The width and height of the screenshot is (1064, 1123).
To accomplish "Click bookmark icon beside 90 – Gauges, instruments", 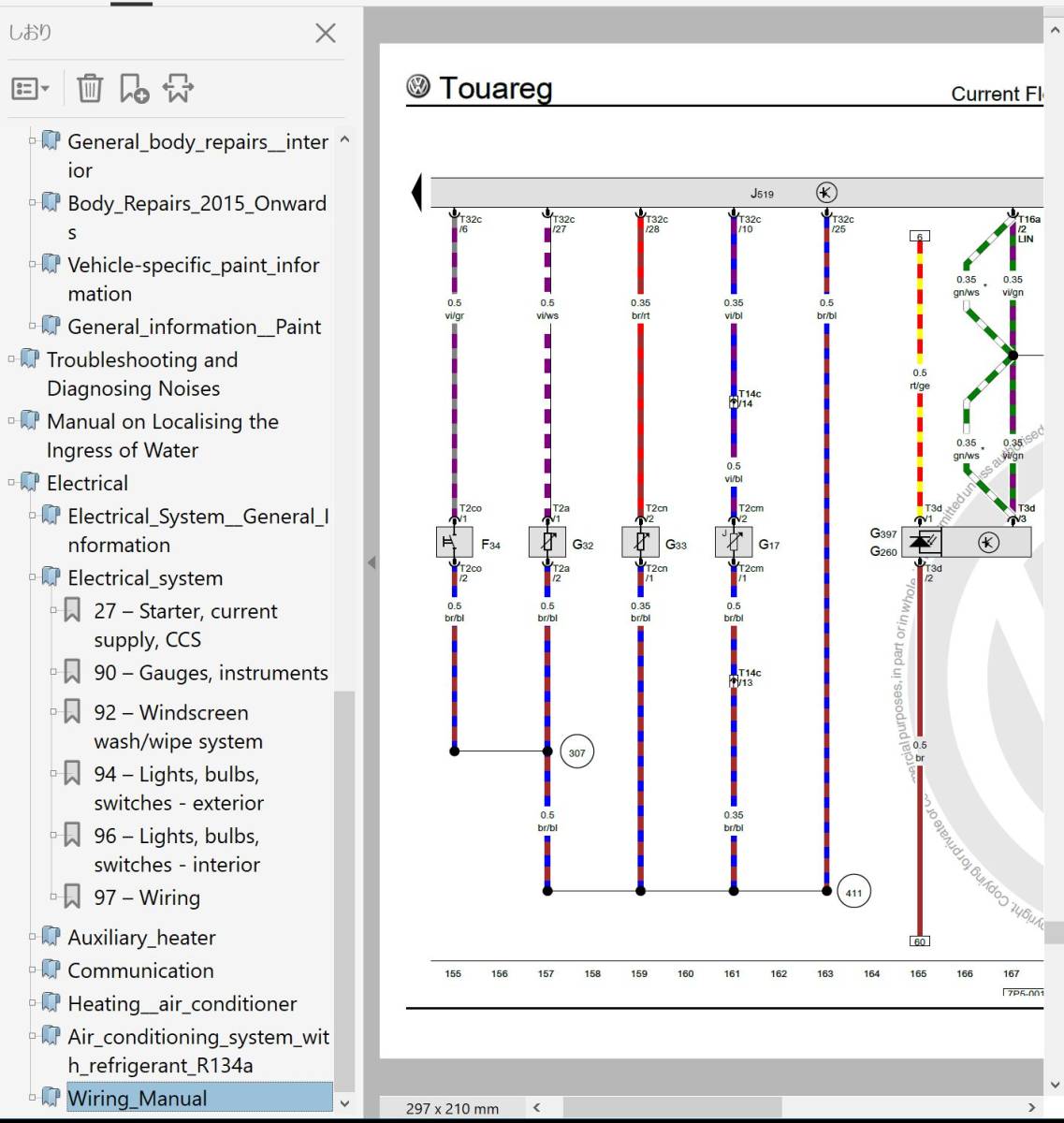I will (72, 672).
